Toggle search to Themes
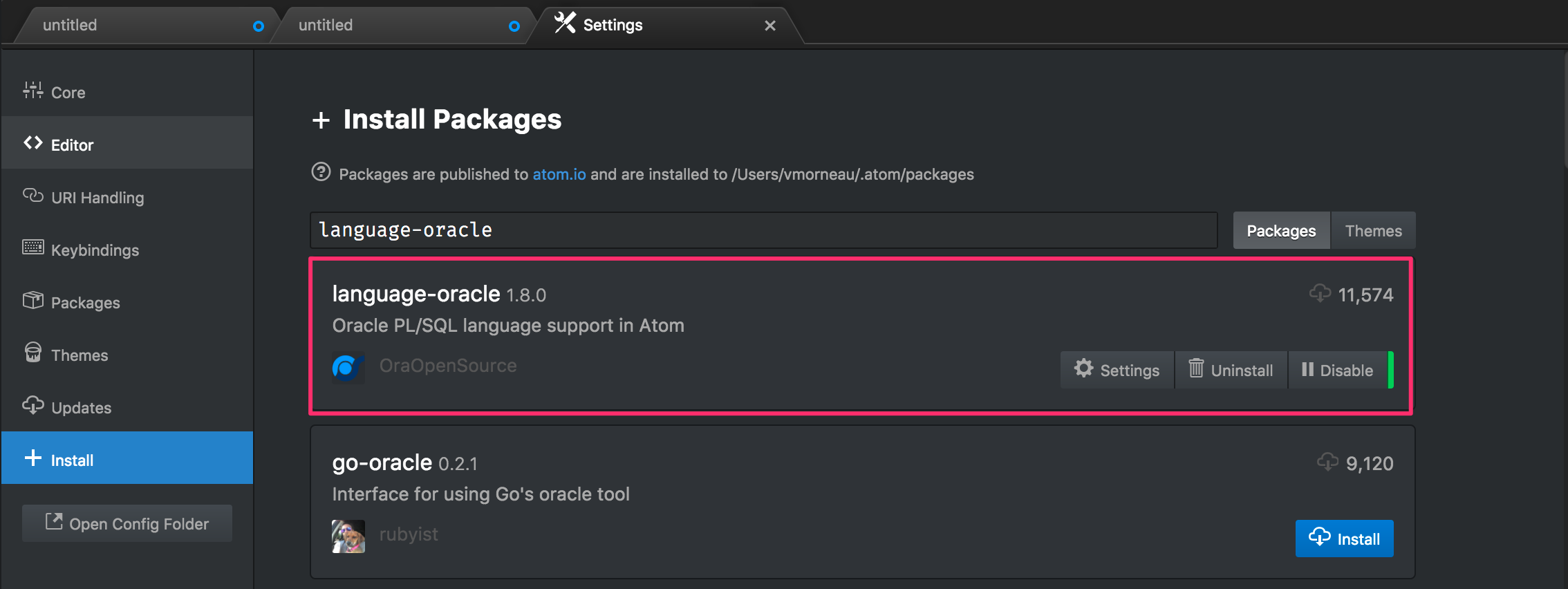1568x589 pixels. (1373, 230)
